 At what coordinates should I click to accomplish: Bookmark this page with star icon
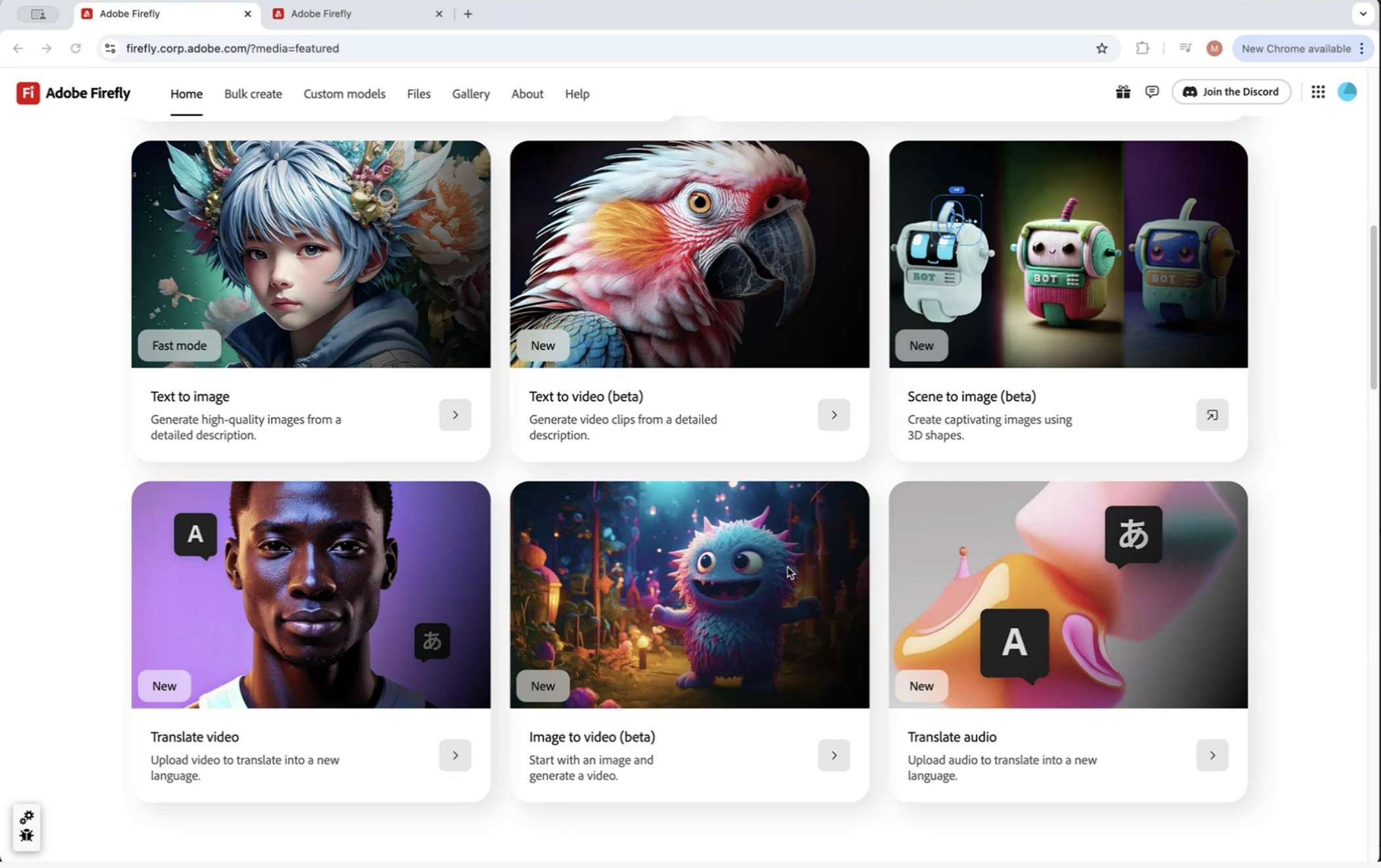(x=1102, y=49)
